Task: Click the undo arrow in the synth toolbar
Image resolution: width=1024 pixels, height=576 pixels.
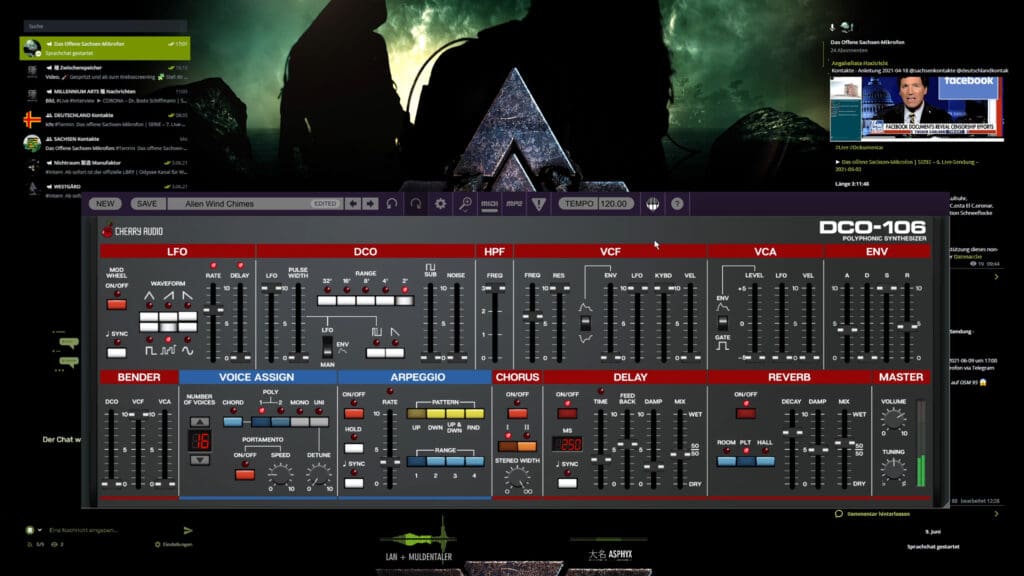Action: 392,204
